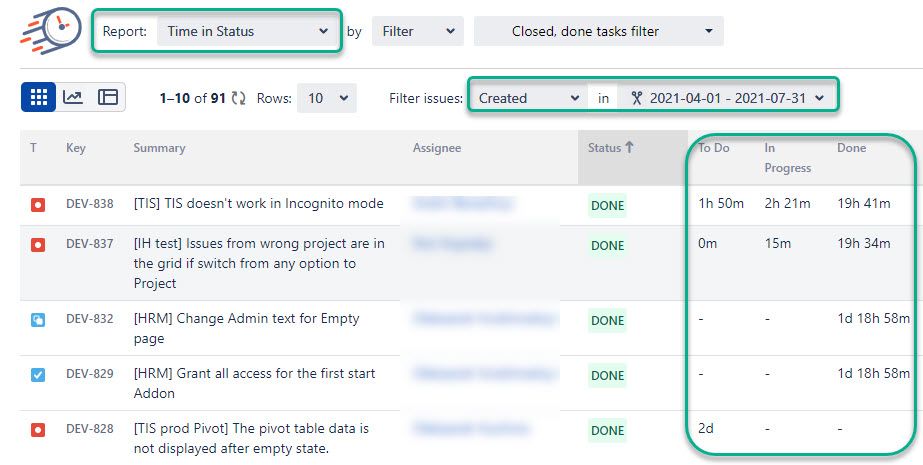Click DONE status badge for DEV-832
The width and height of the screenshot is (923, 465).
click(x=607, y=320)
